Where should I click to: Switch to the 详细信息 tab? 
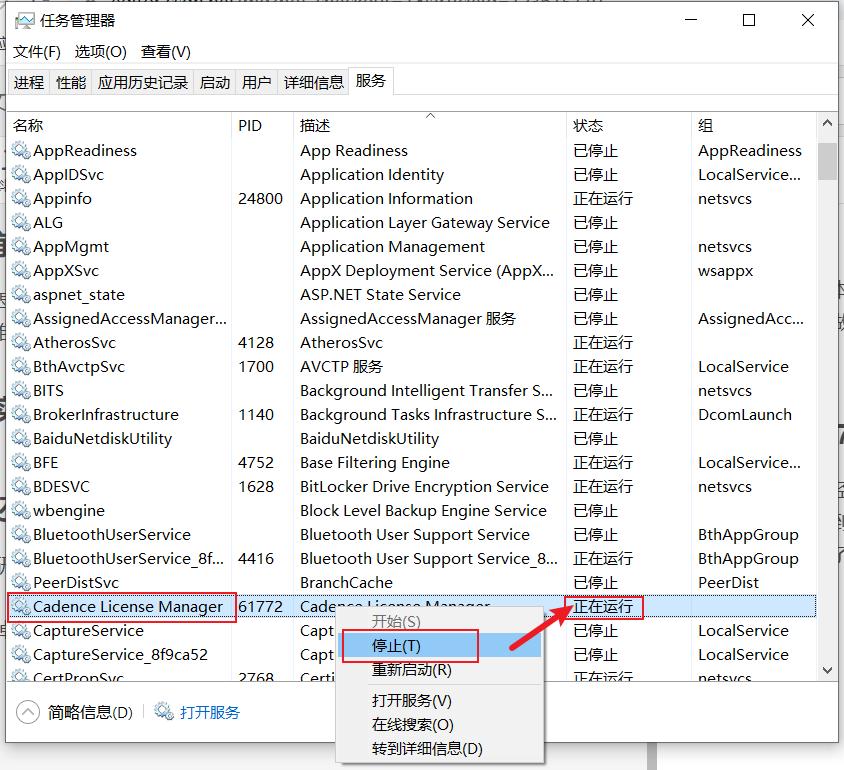pos(314,82)
